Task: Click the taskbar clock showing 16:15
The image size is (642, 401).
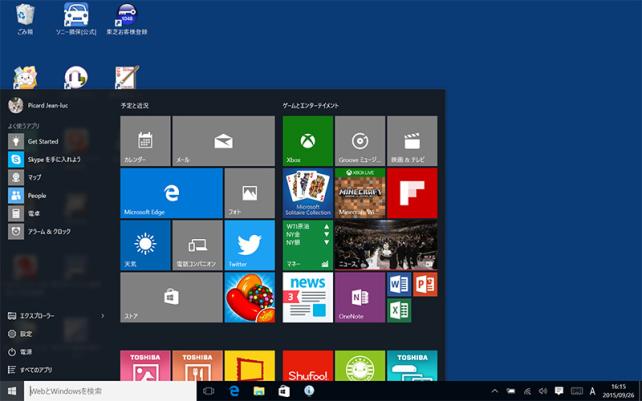Action: pos(619,391)
